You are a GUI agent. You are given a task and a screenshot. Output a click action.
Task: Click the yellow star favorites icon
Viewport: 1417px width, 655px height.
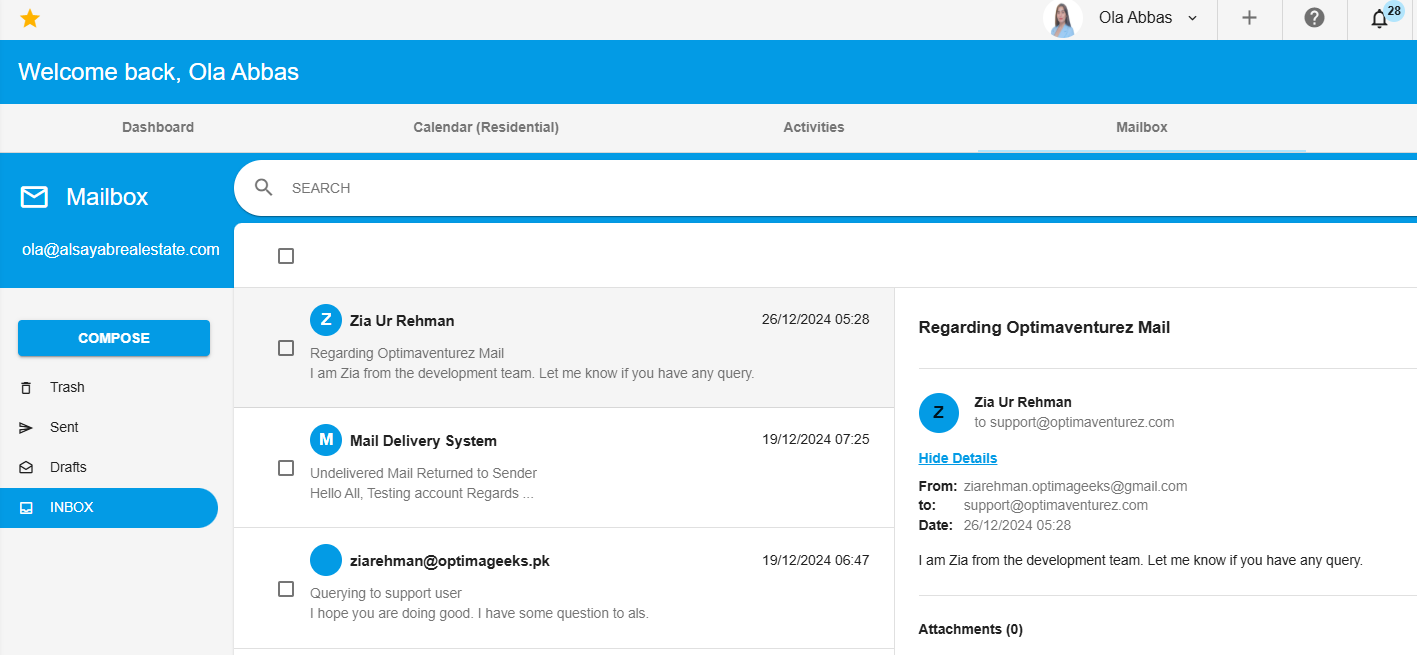pos(30,18)
